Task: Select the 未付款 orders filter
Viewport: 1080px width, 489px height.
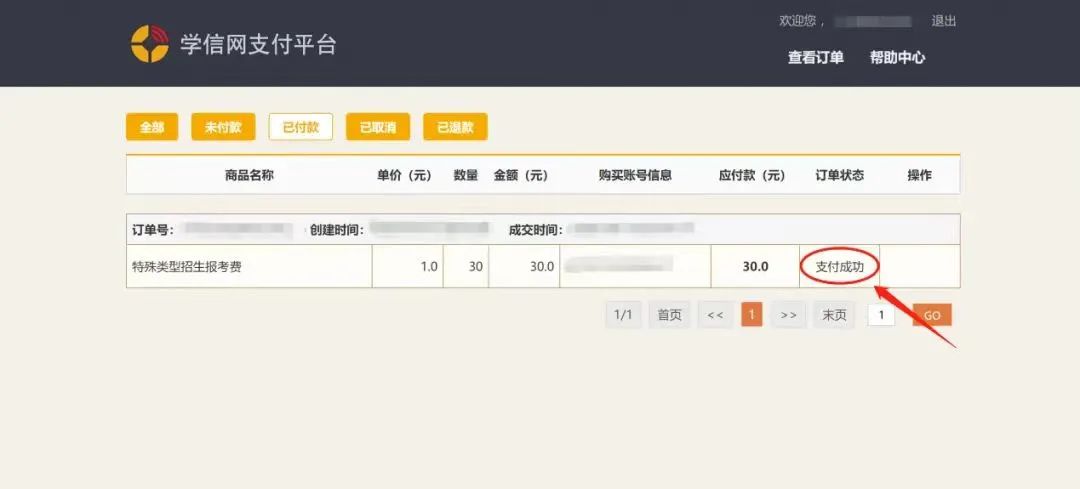Action: [223, 127]
